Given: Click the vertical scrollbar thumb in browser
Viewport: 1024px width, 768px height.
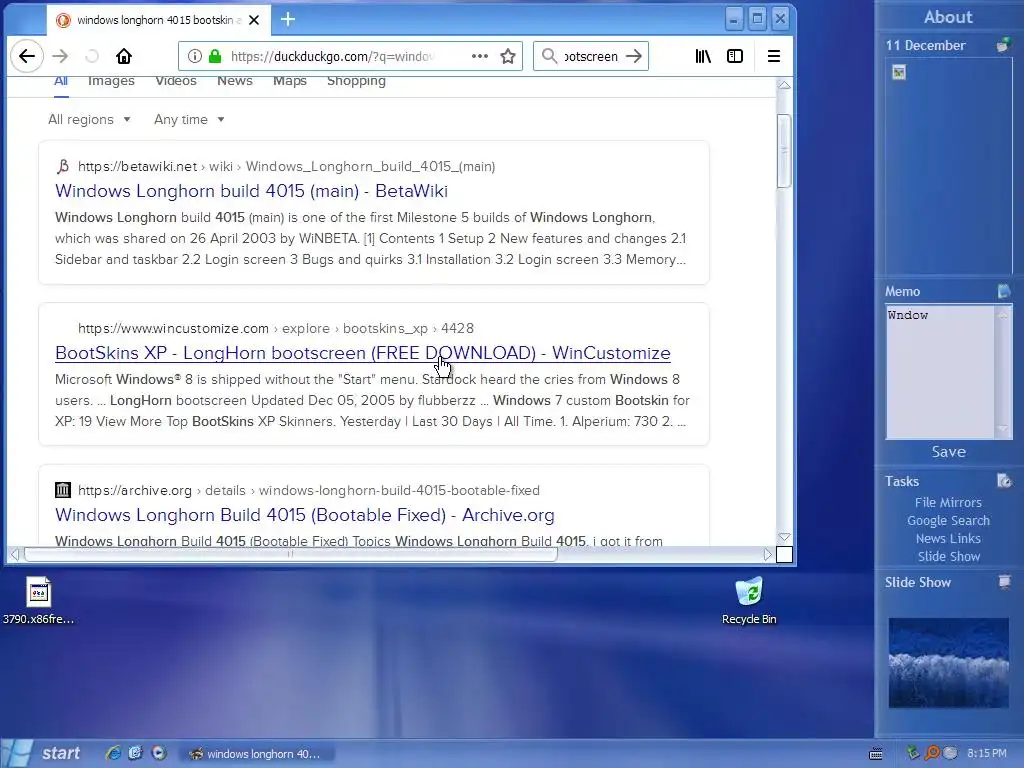Looking at the screenshot, I should click(x=784, y=151).
